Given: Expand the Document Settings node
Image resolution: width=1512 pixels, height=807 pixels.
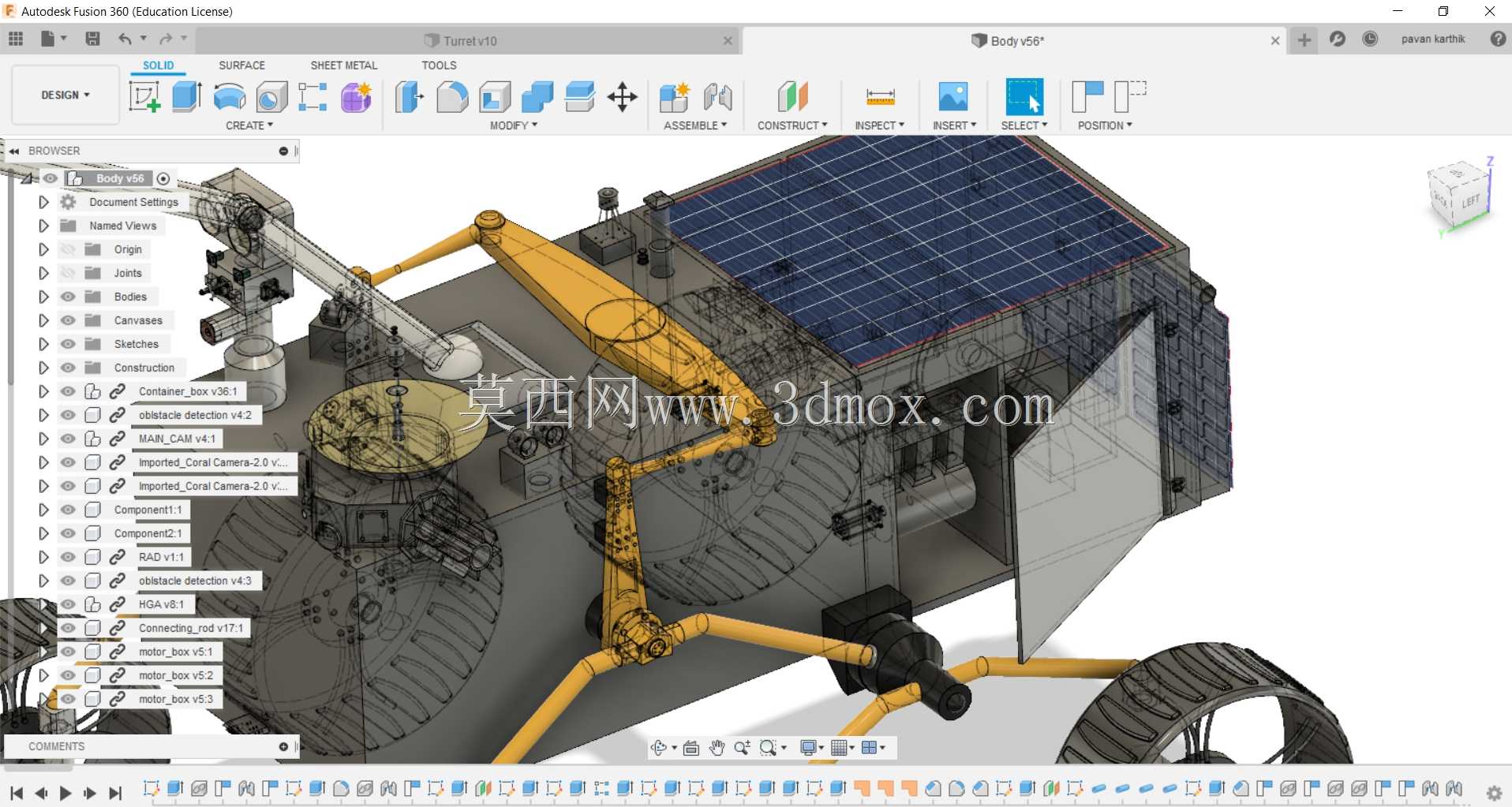Looking at the screenshot, I should 43,202.
